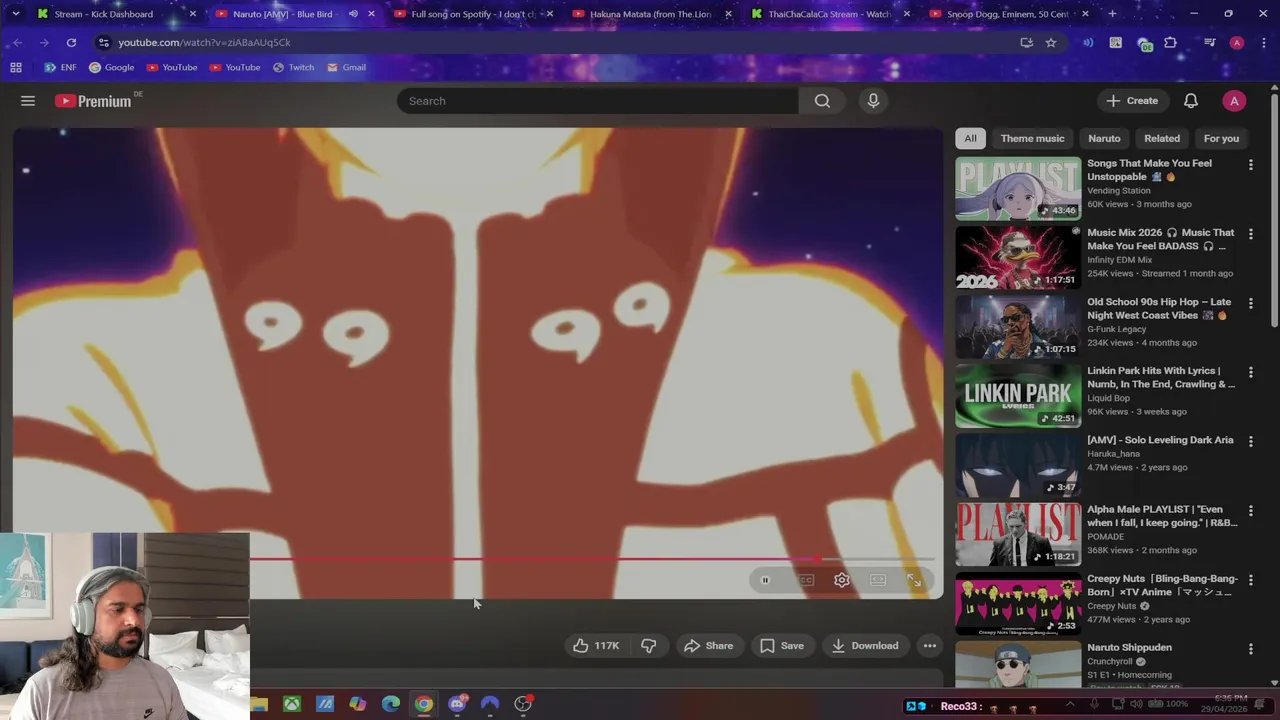
Task: Click the Share button
Action: (709, 646)
